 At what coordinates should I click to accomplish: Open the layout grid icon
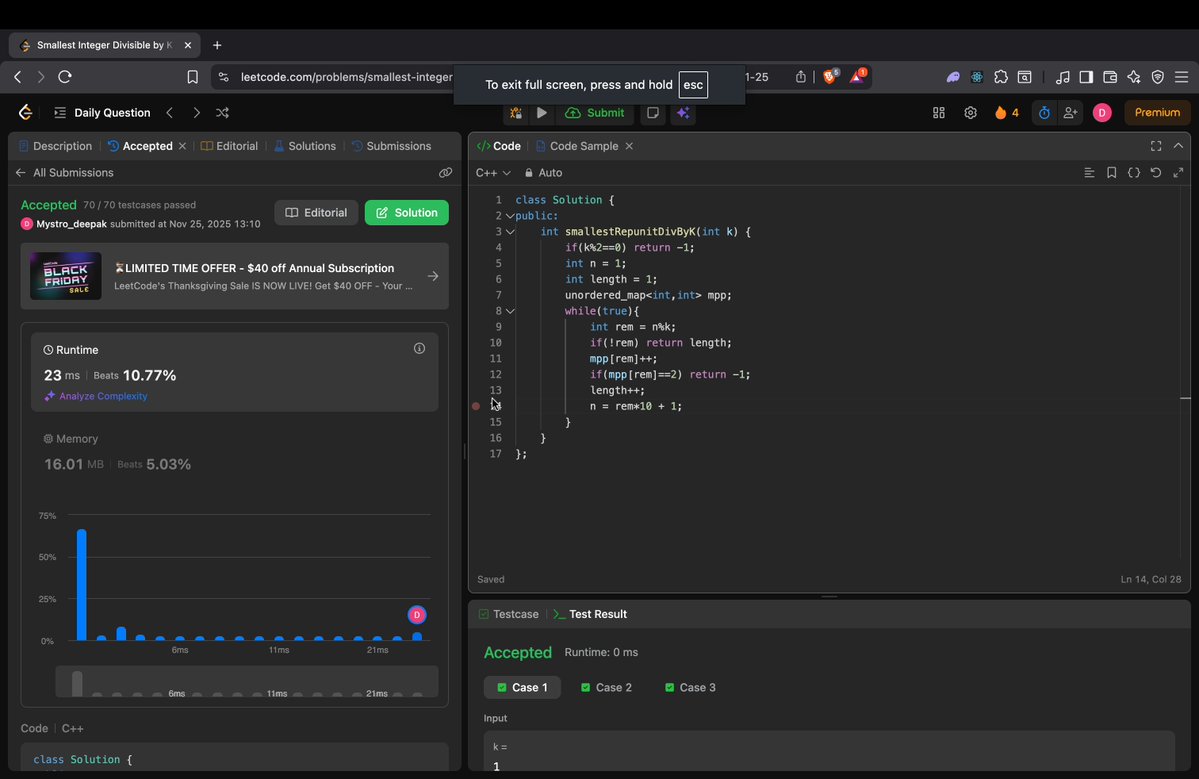tap(938, 112)
